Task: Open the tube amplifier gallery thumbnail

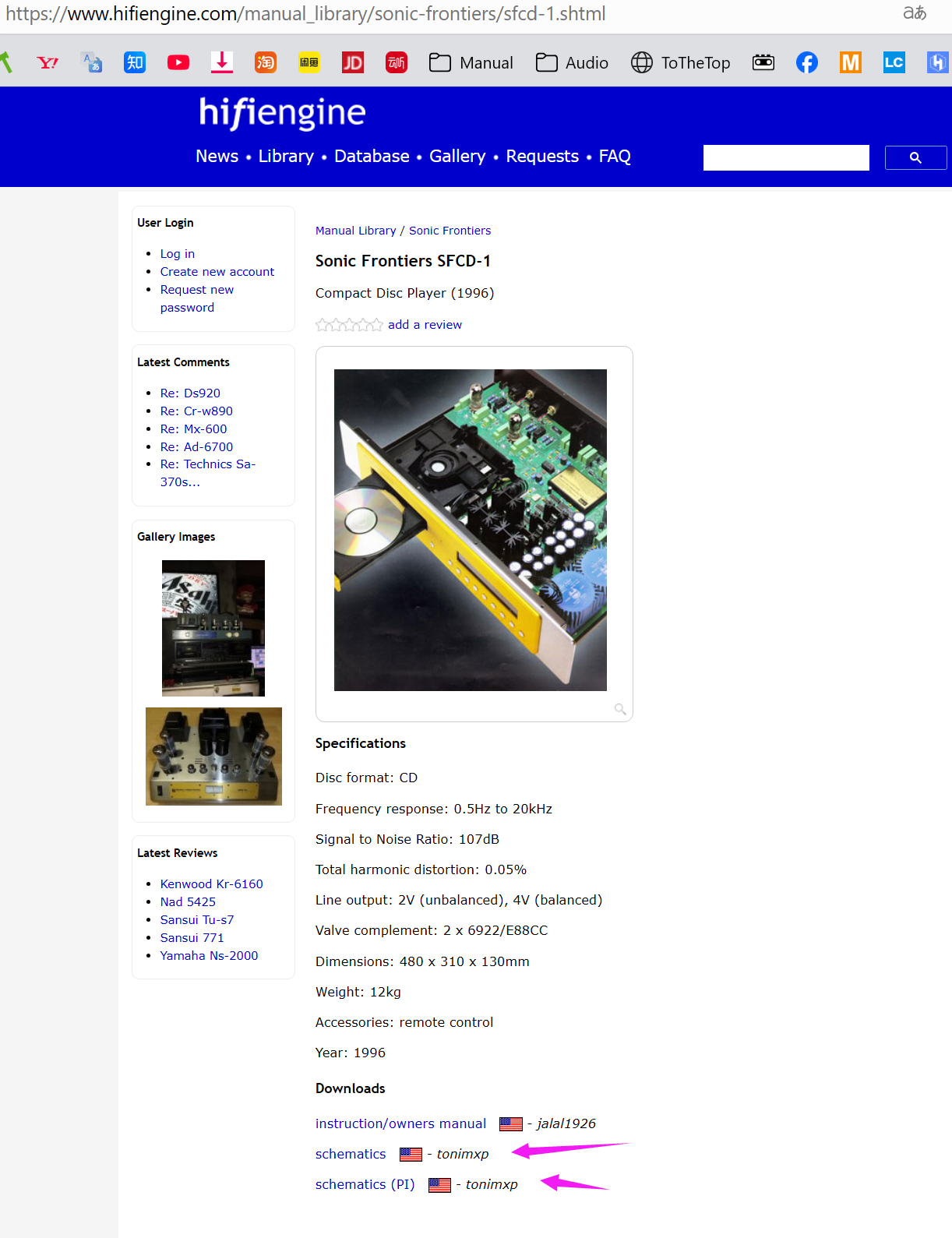Action: point(213,757)
